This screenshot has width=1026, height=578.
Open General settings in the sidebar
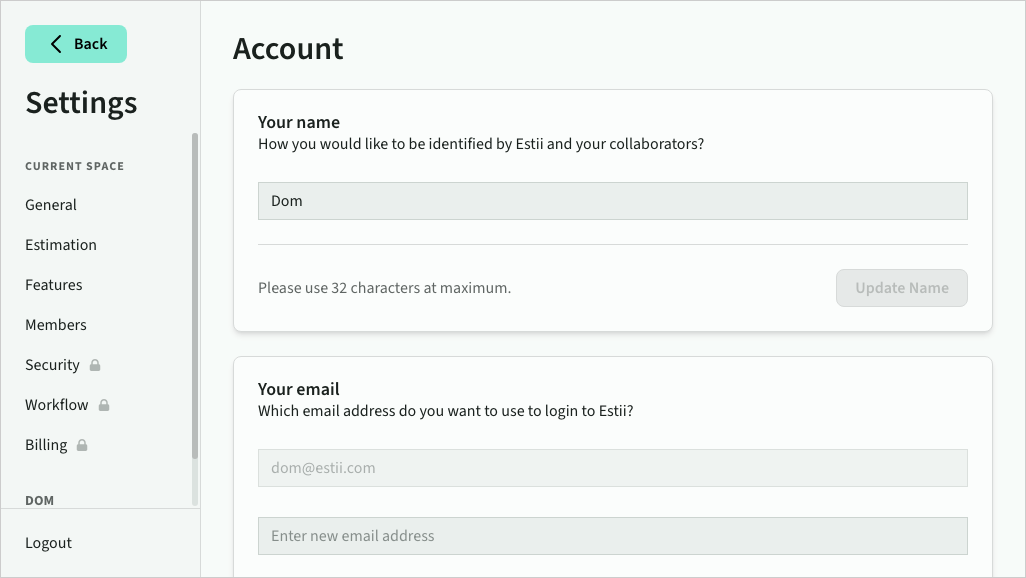[x=51, y=205]
